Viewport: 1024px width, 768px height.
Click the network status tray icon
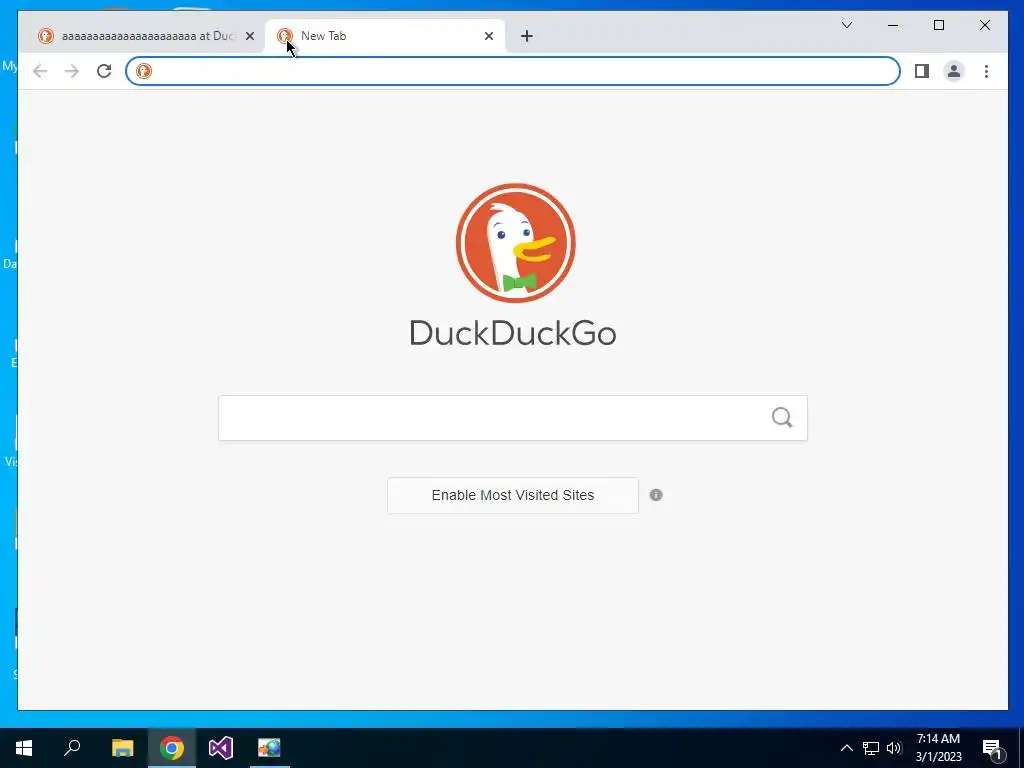click(x=871, y=748)
